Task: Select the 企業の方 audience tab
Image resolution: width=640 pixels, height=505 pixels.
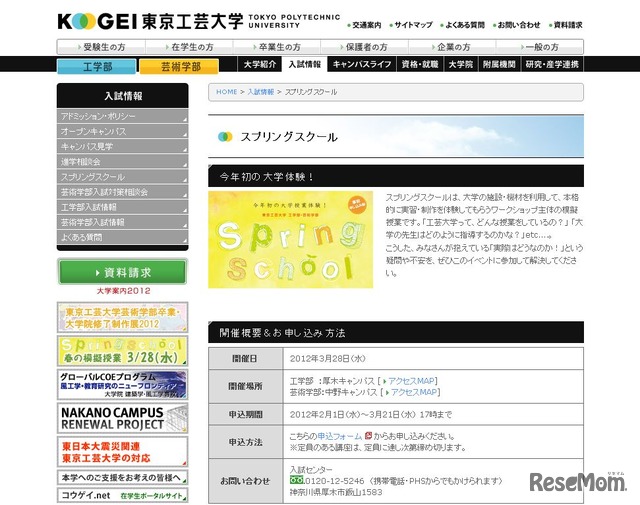Action: pos(452,47)
